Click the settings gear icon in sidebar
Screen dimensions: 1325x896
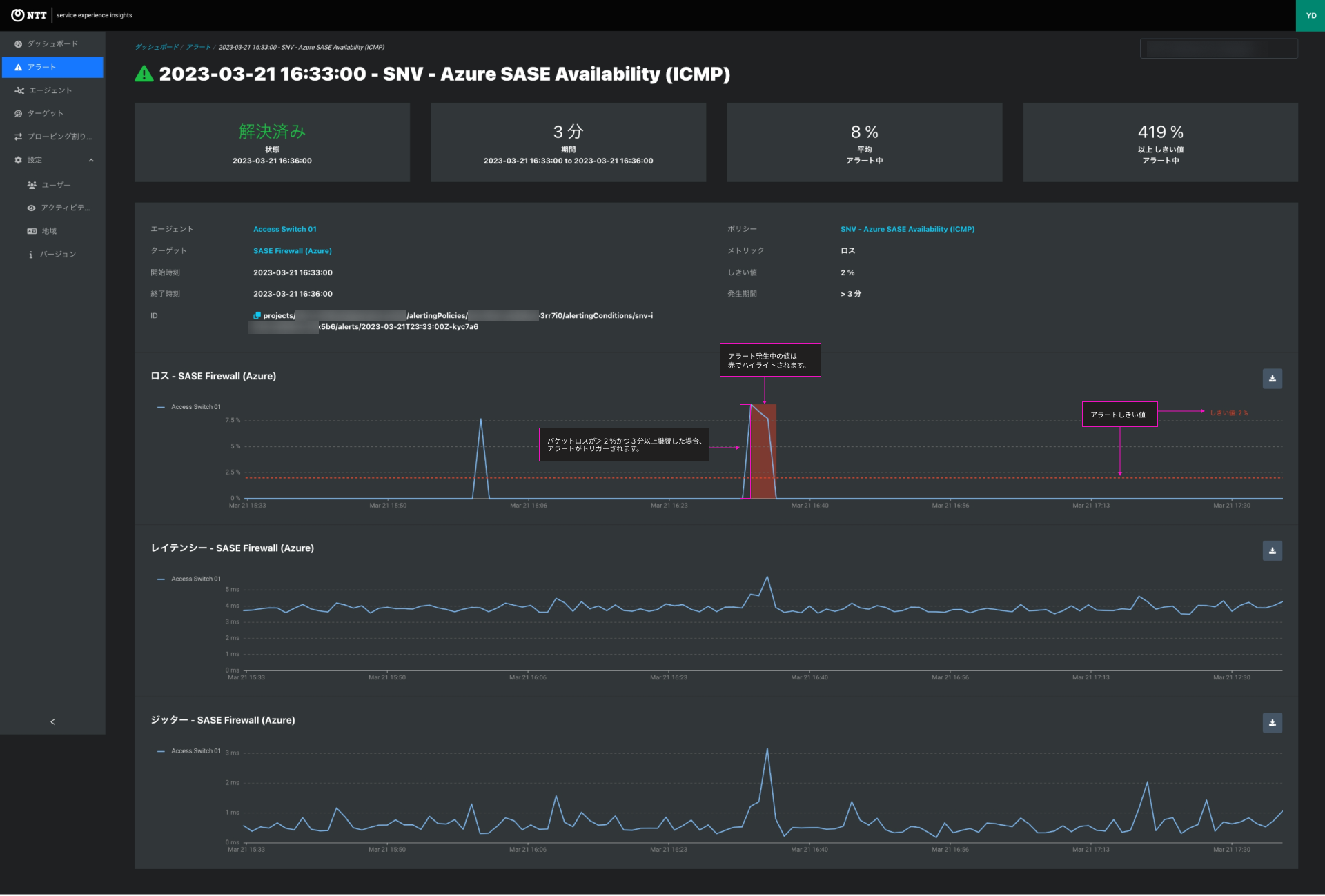(x=19, y=160)
